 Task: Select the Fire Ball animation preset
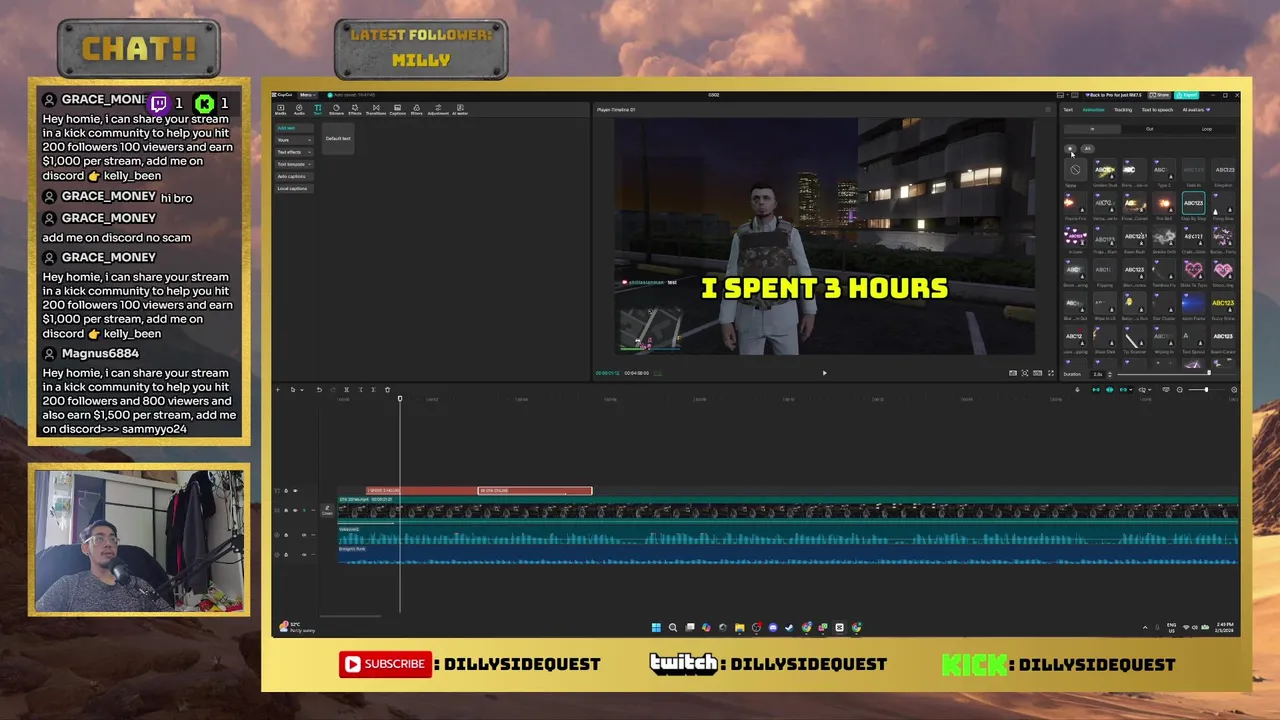click(x=1164, y=203)
